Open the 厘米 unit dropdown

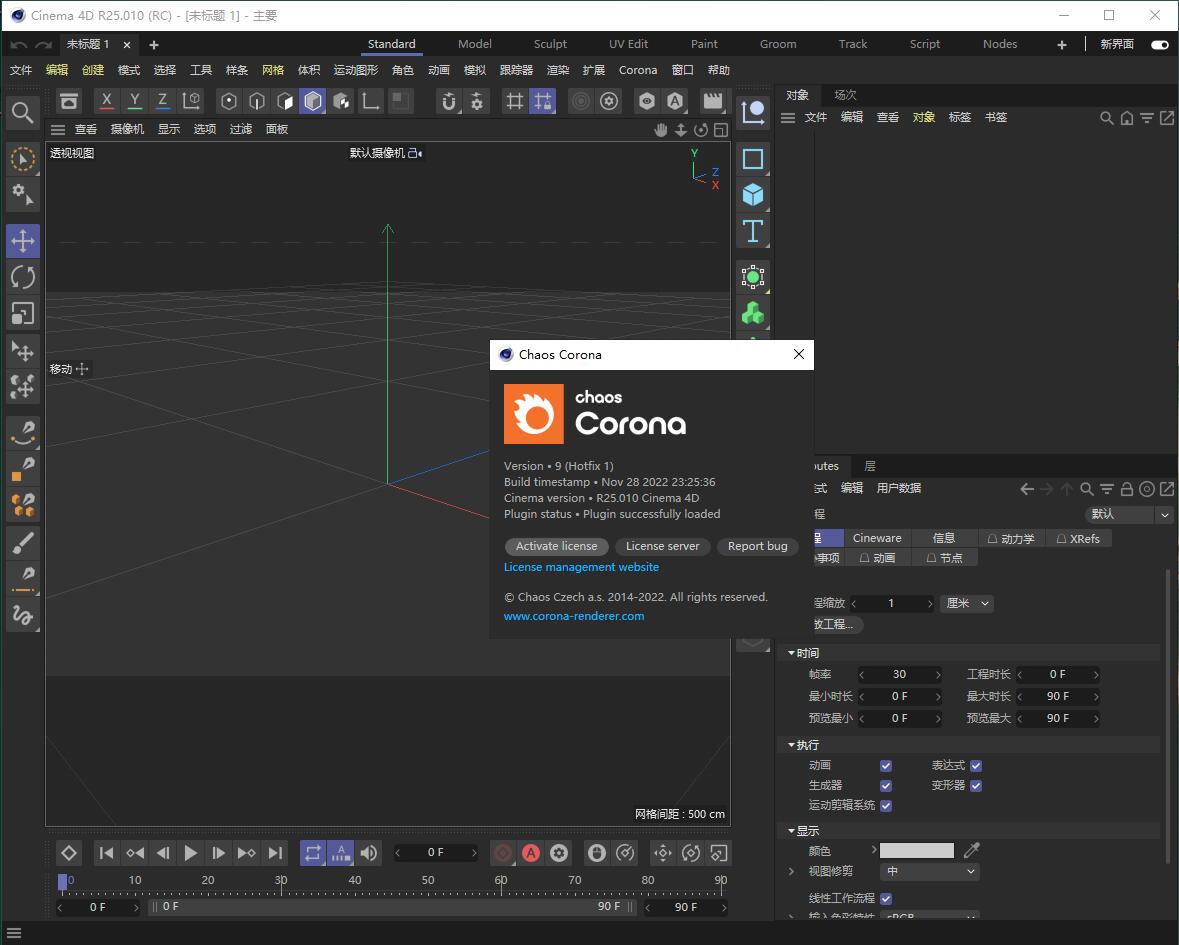[x=966, y=603]
